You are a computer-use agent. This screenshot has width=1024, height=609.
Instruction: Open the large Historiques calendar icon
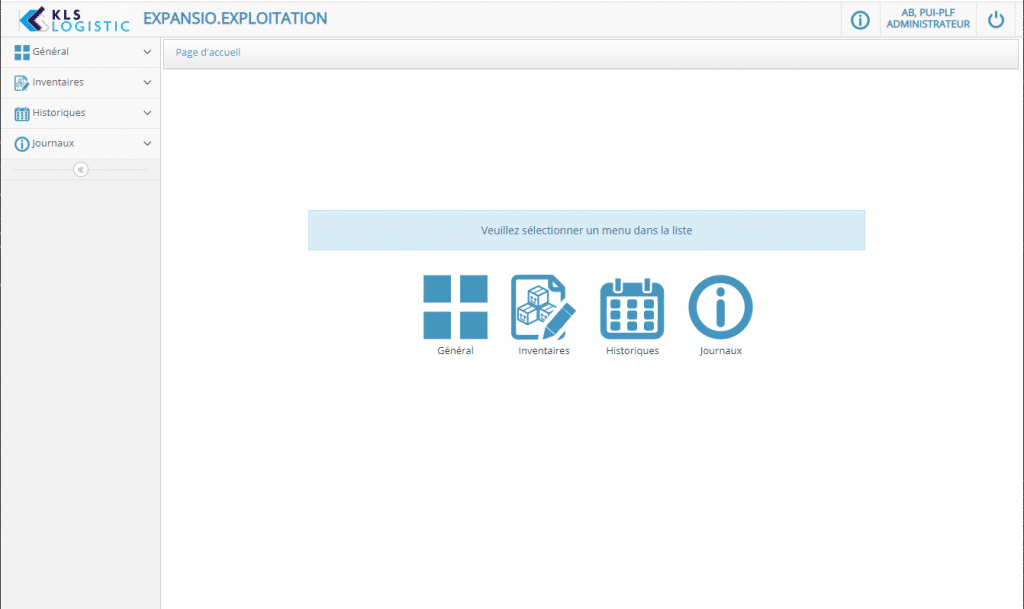tap(632, 308)
